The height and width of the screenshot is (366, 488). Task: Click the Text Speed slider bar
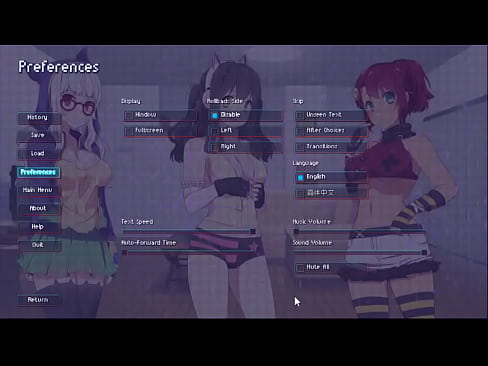[x=189, y=231]
